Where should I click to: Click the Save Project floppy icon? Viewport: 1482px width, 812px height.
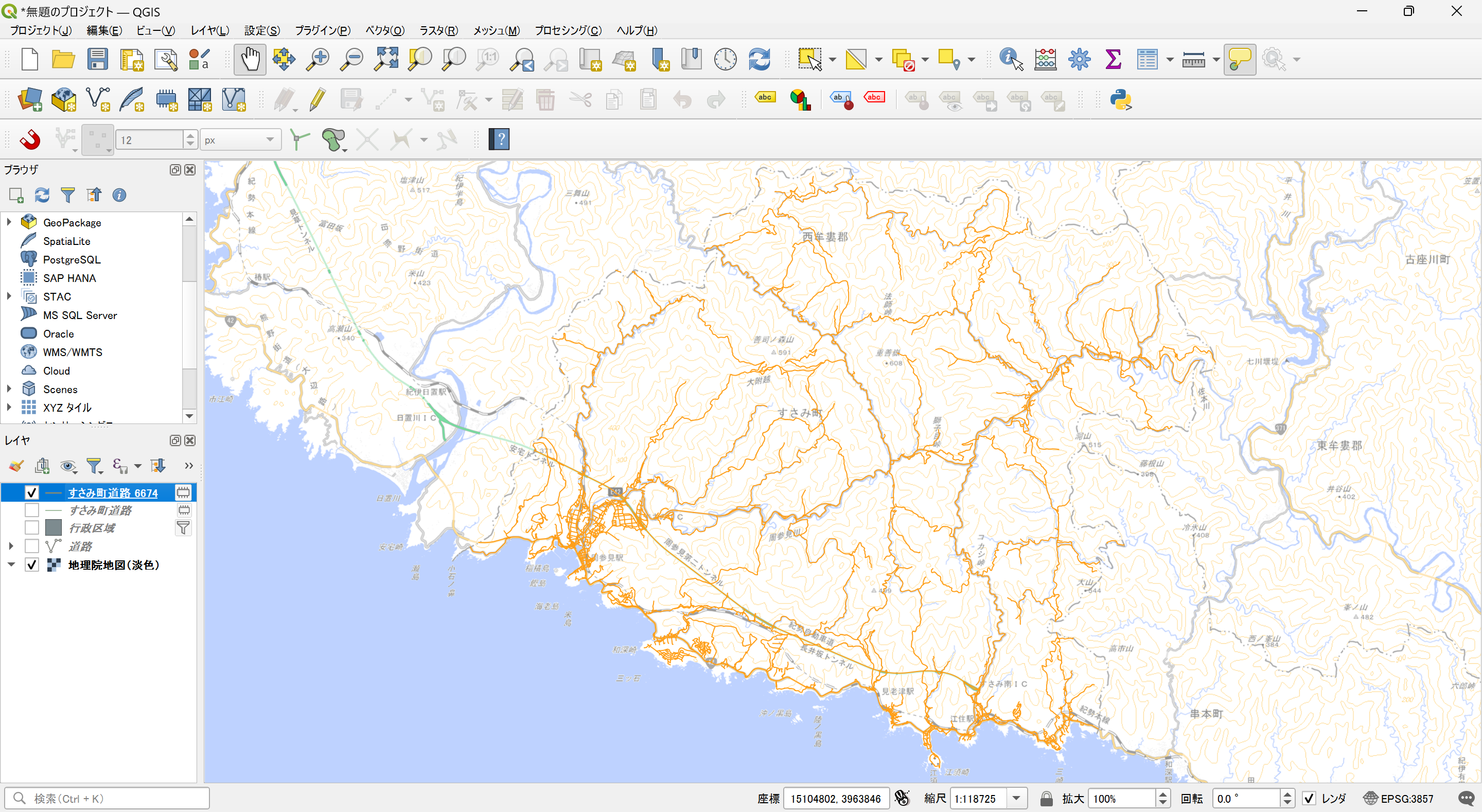point(97,59)
